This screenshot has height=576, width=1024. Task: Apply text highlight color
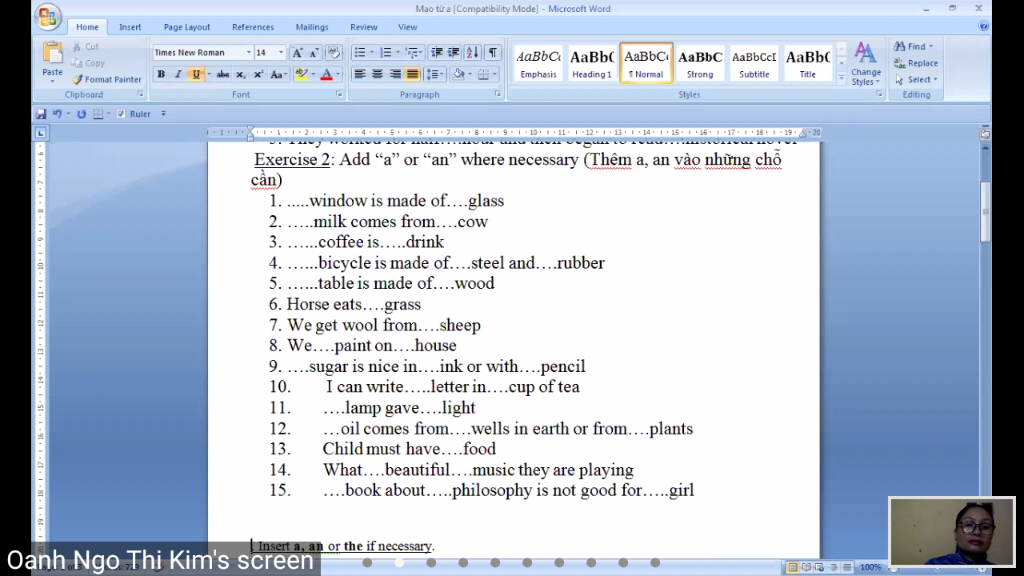[x=301, y=74]
